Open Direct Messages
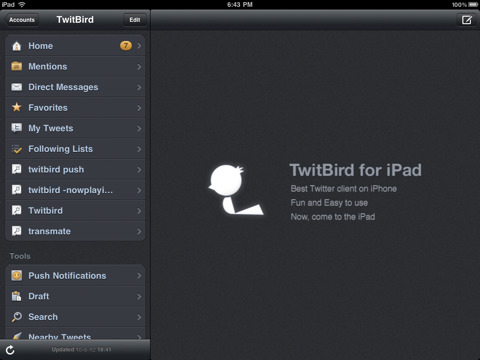Viewport: 480px width, 360px height. 75,87
